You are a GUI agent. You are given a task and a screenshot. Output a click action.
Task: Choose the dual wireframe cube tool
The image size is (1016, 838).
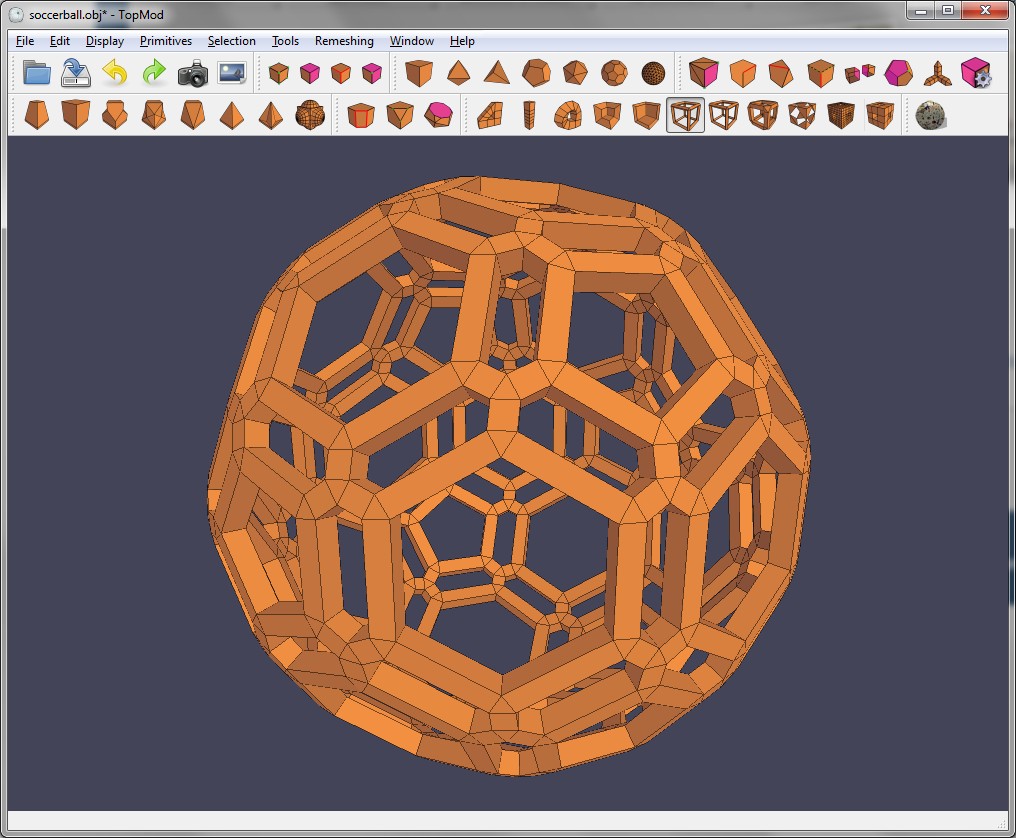point(763,115)
